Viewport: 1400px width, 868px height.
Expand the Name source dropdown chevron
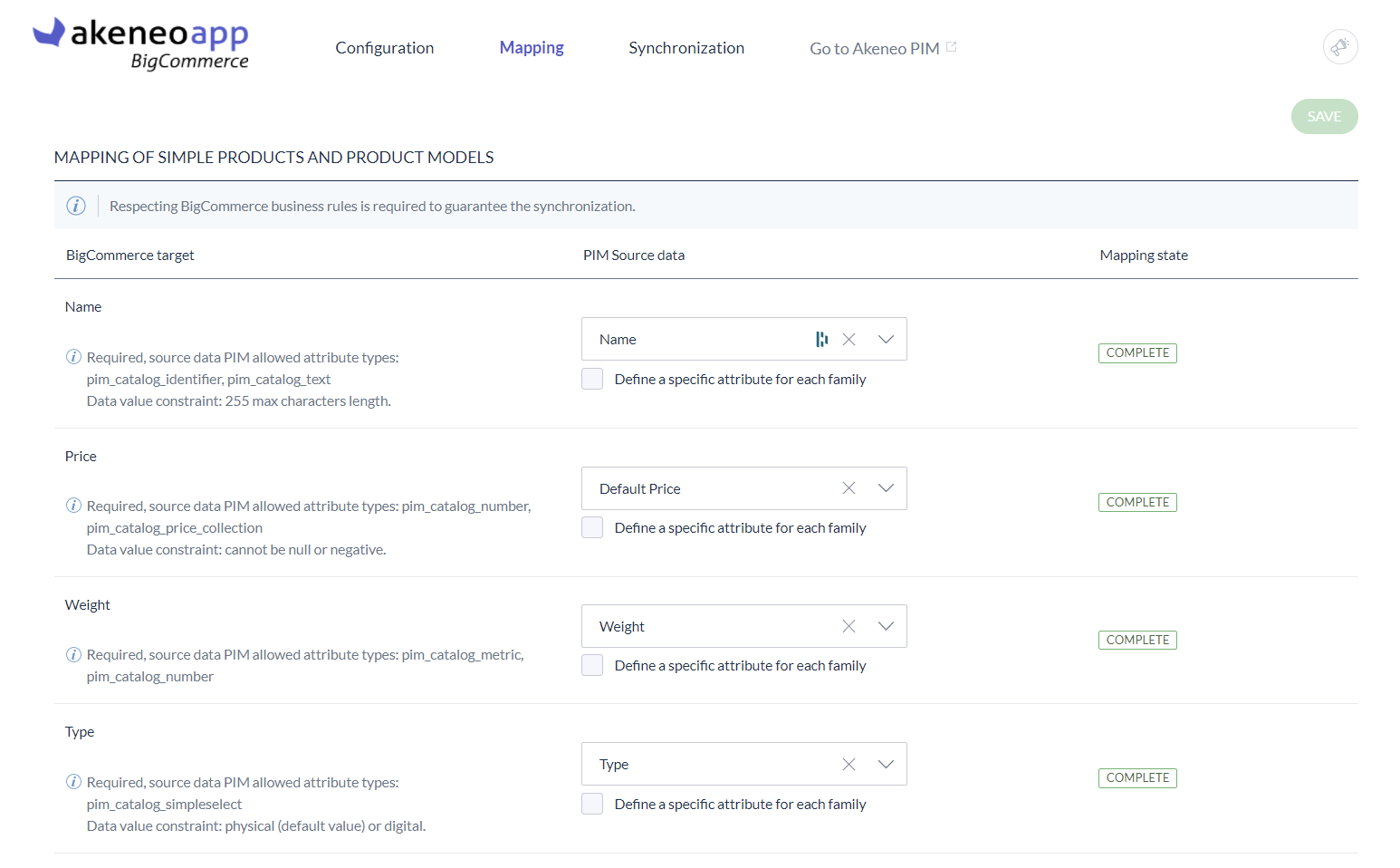[886, 339]
